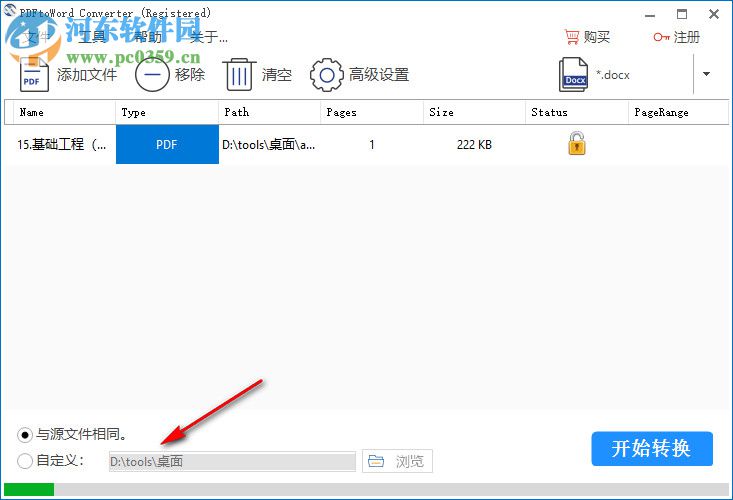Expand the output format dropdown arrow
The height and width of the screenshot is (500, 733).
706,74
